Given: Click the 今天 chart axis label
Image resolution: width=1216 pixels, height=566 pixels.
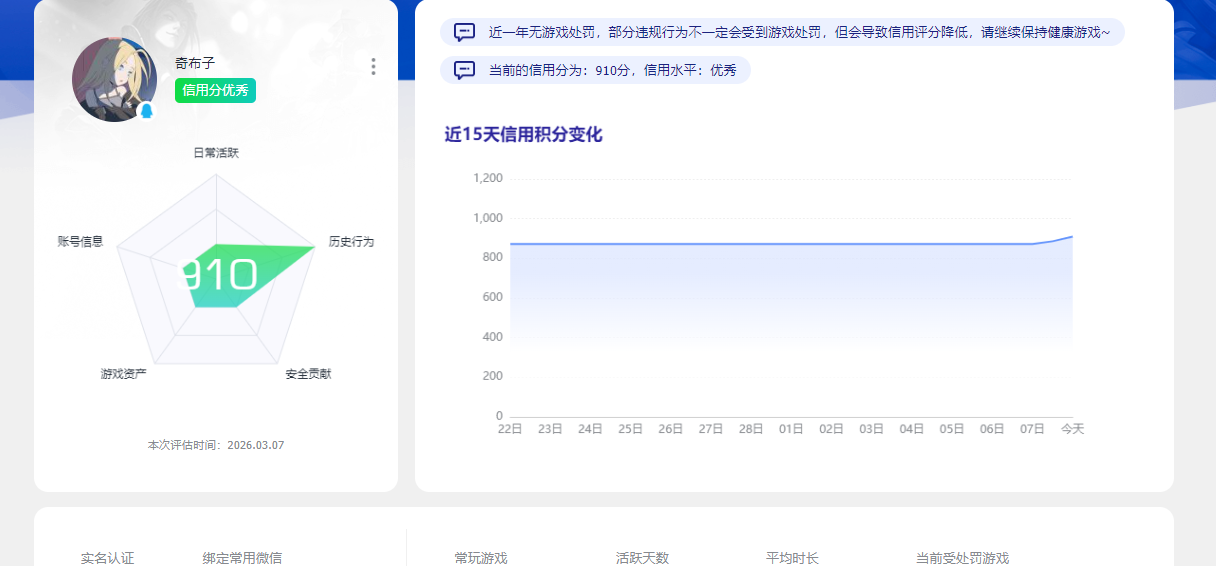Looking at the screenshot, I should (1072, 429).
